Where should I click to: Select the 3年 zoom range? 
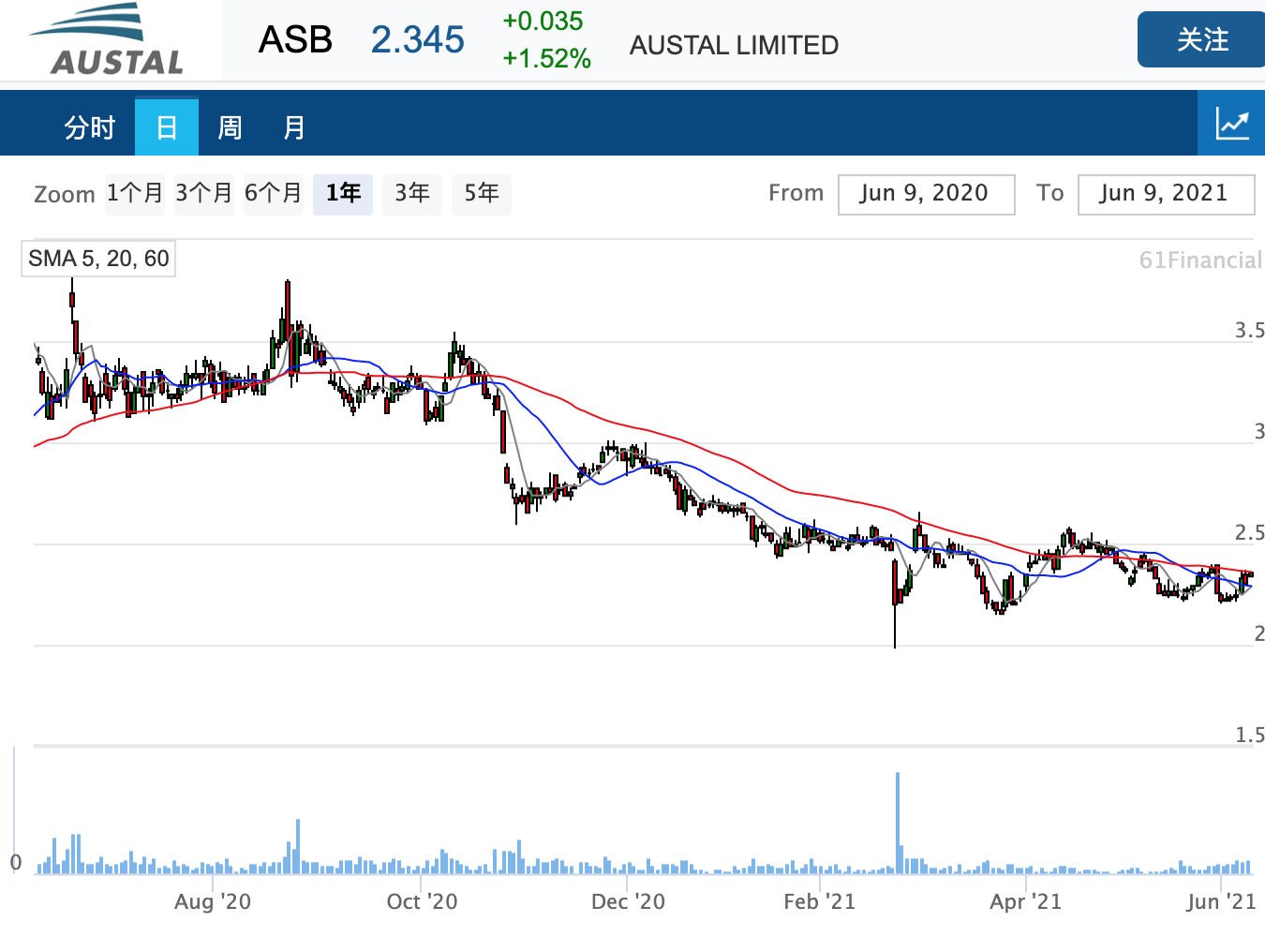pos(411,194)
